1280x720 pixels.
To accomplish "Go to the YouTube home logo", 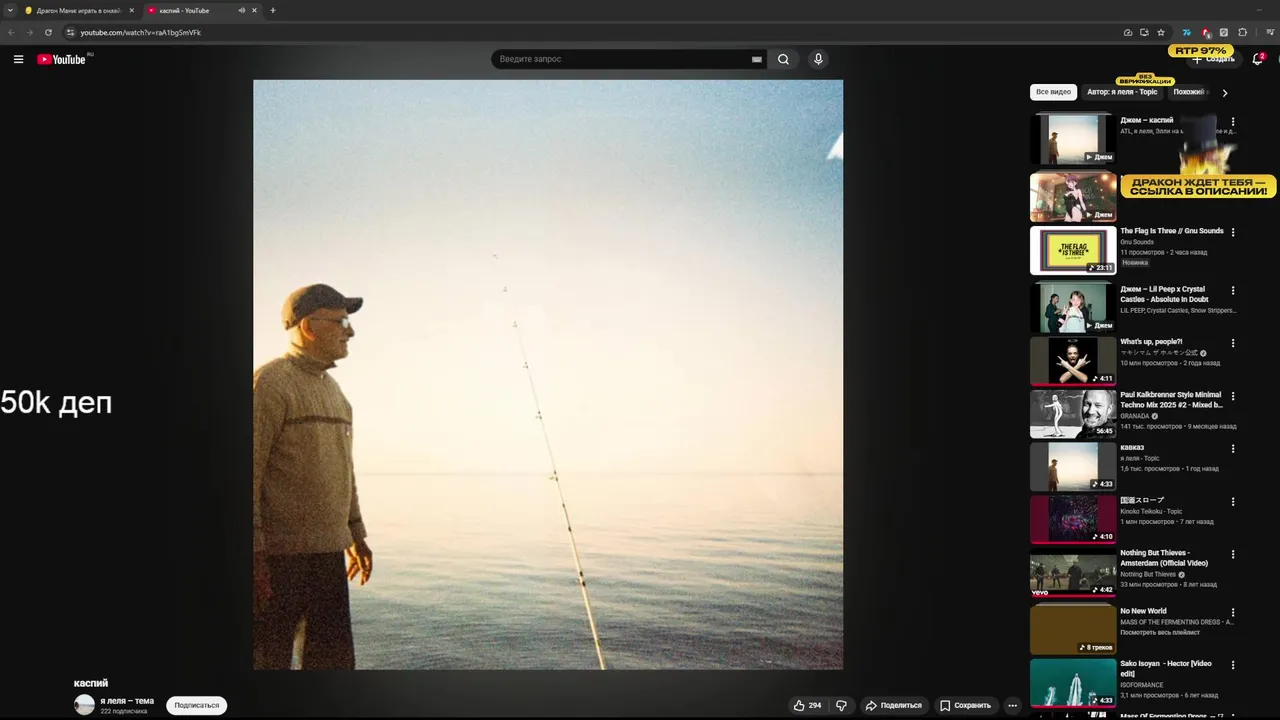I will [62, 59].
